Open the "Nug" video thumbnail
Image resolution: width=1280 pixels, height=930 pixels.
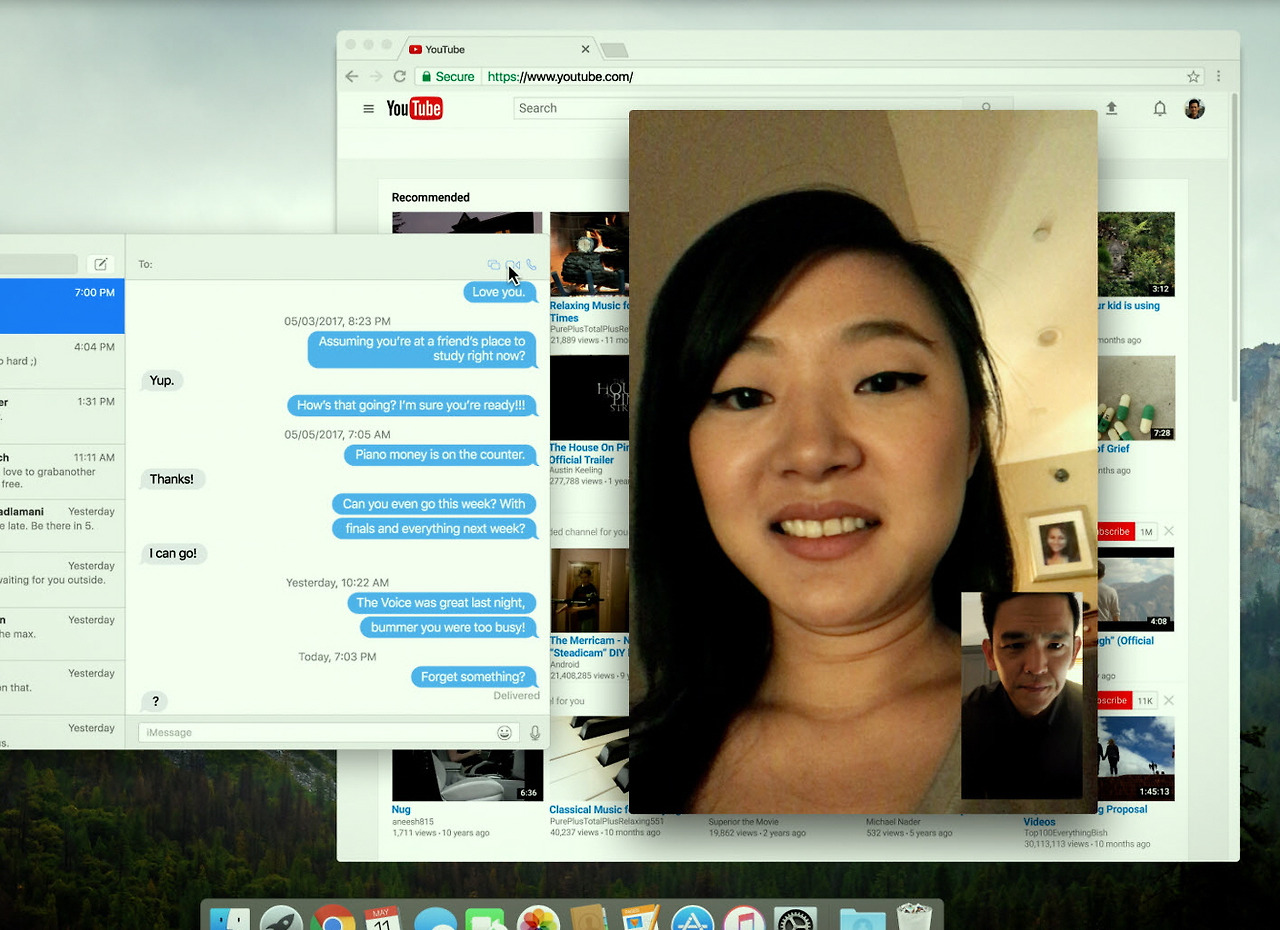pos(467,775)
